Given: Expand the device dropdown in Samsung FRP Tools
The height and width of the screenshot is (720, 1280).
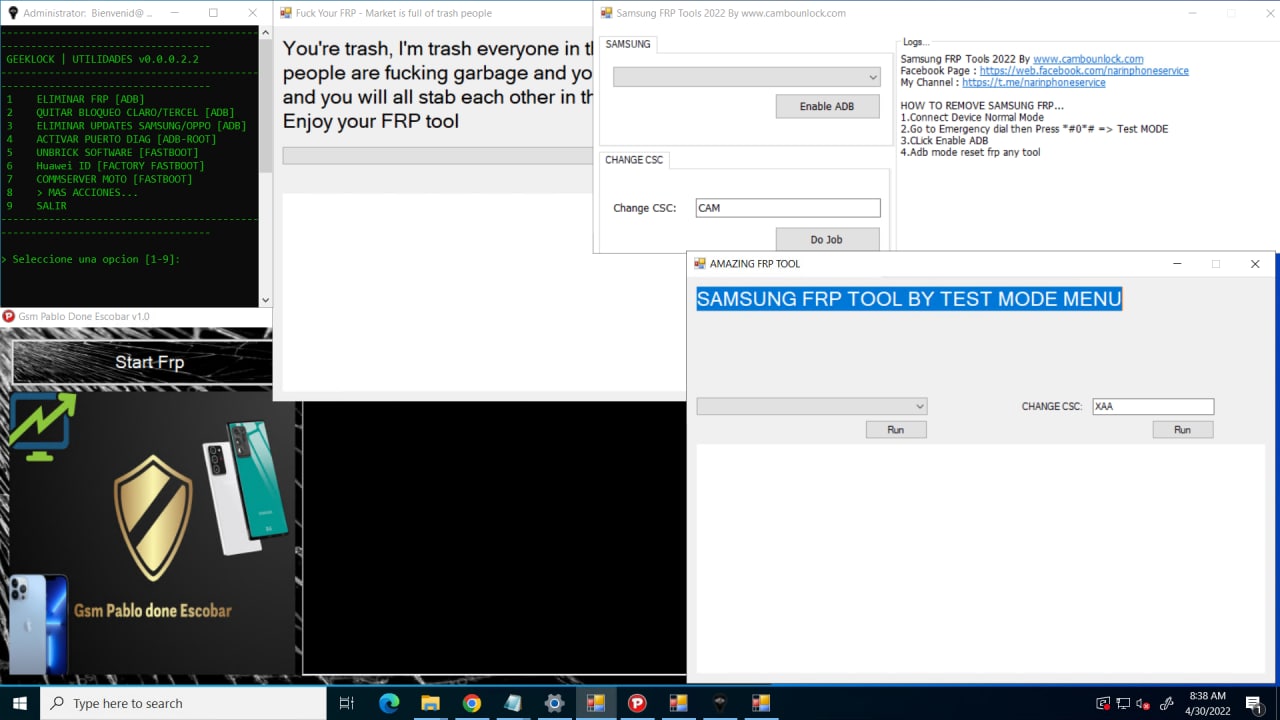Looking at the screenshot, I should click(x=873, y=77).
